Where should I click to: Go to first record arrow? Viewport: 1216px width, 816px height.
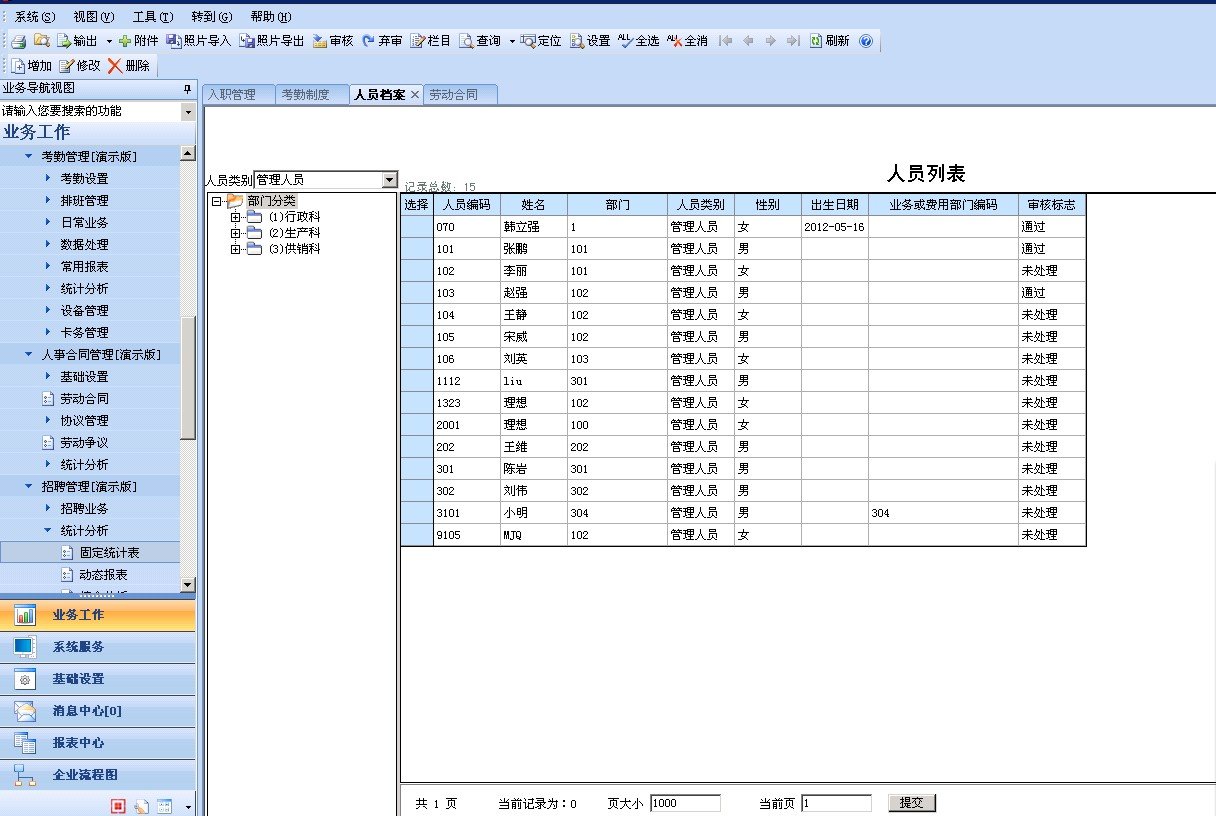pyautogui.click(x=726, y=41)
